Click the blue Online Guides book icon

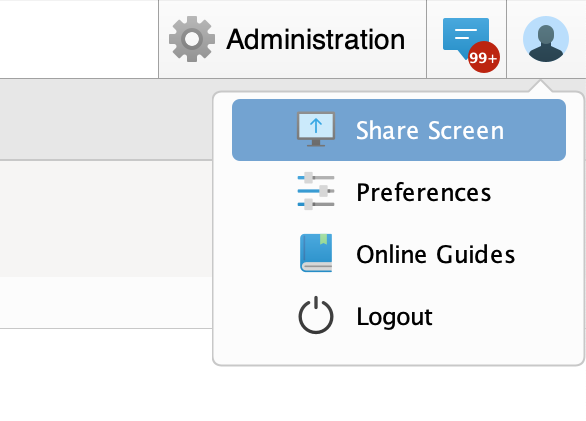(316, 253)
